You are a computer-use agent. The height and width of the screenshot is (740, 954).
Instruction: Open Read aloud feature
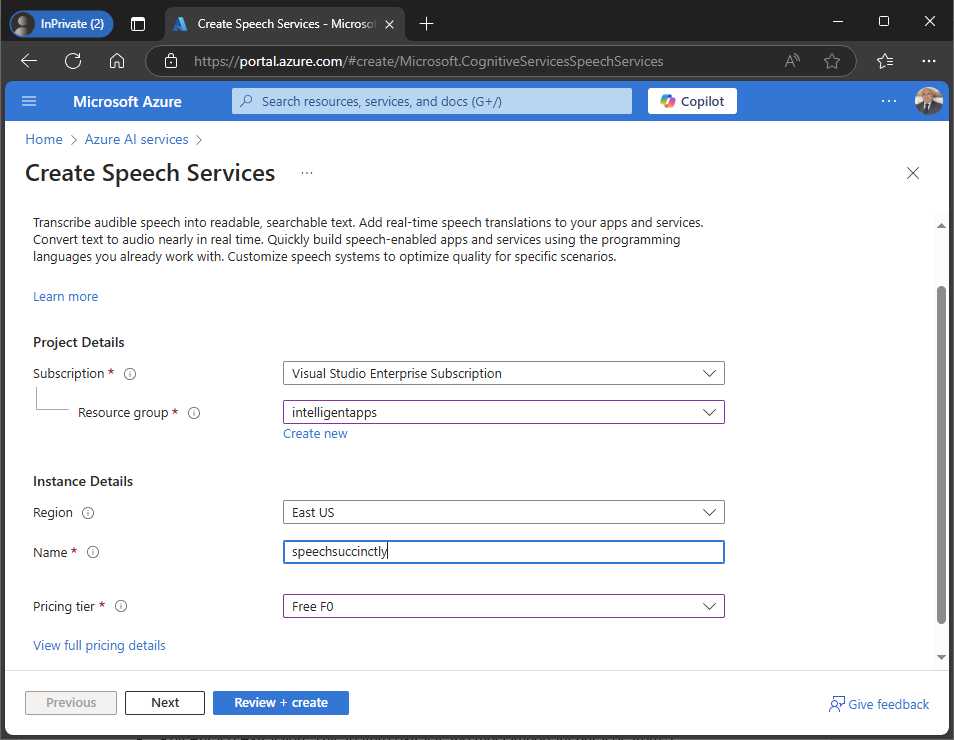[792, 61]
